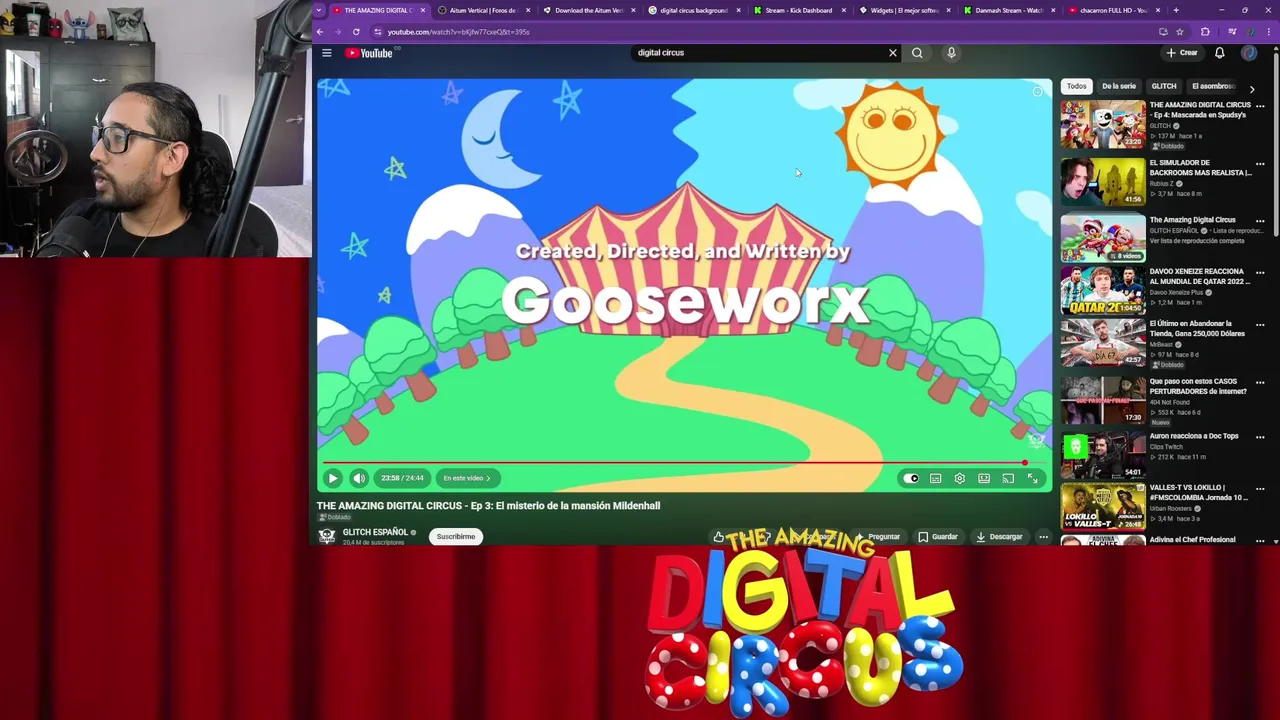Open options for Davoo Xeneize suggestion
Screen dimensions: 1280x720
1260,272
